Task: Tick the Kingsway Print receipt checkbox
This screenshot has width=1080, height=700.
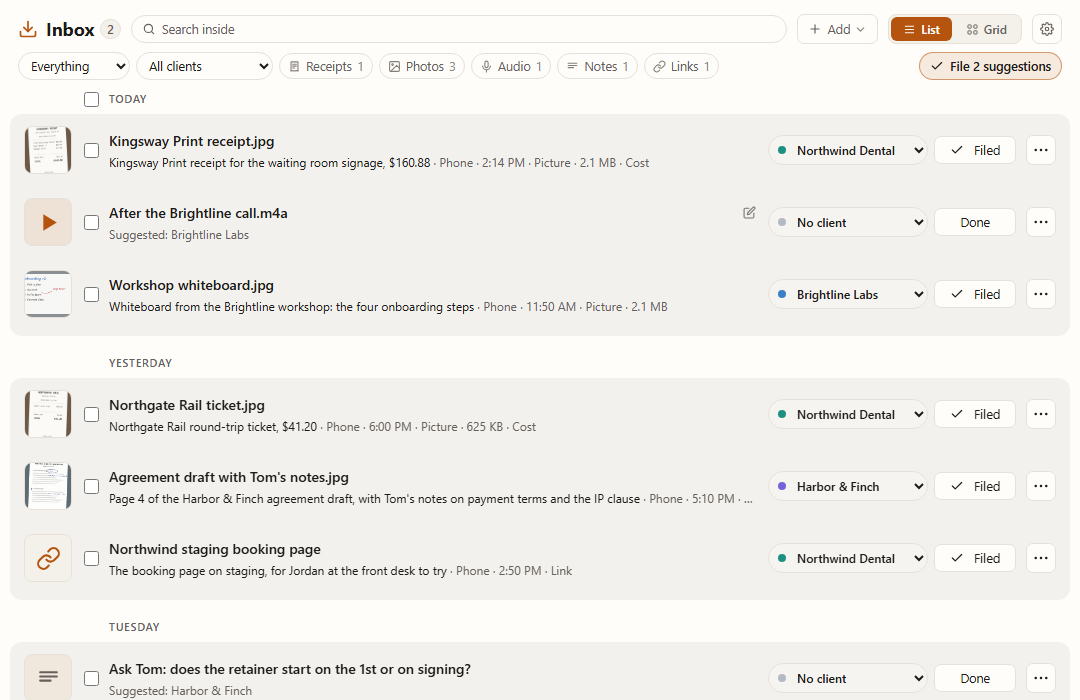Action: point(92,150)
